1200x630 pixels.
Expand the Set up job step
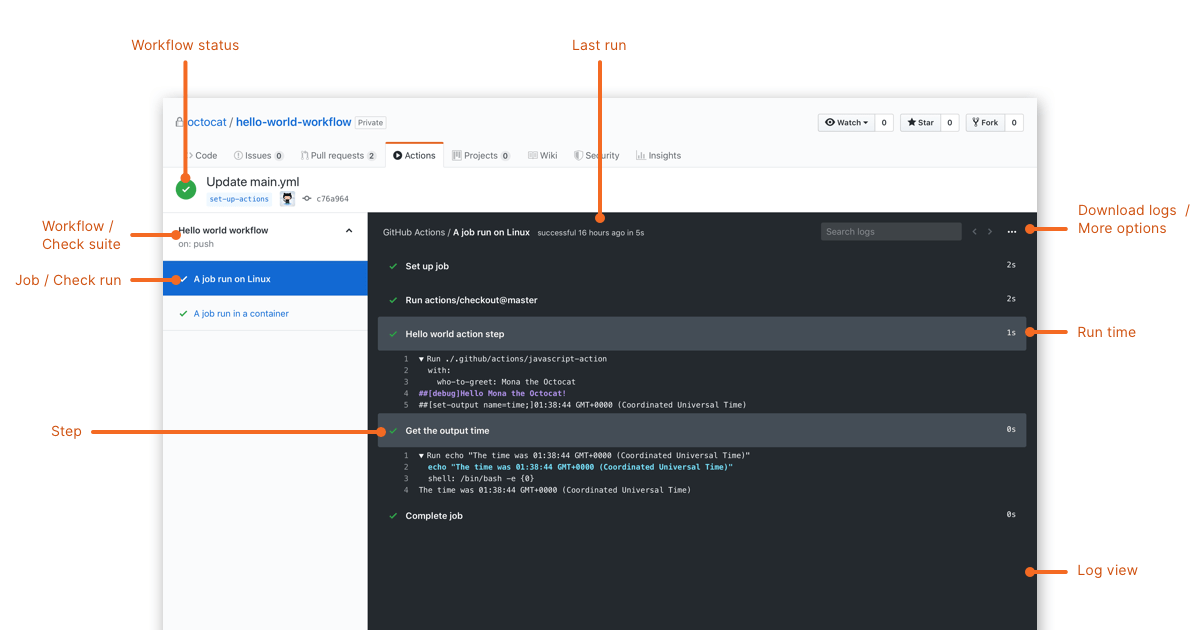430,264
